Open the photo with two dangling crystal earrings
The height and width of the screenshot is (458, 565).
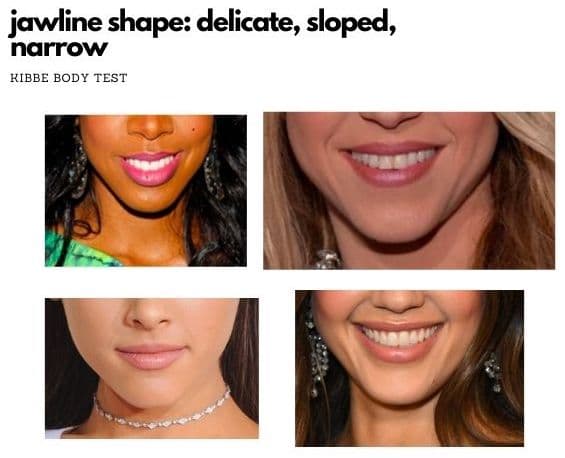[409, 368]
